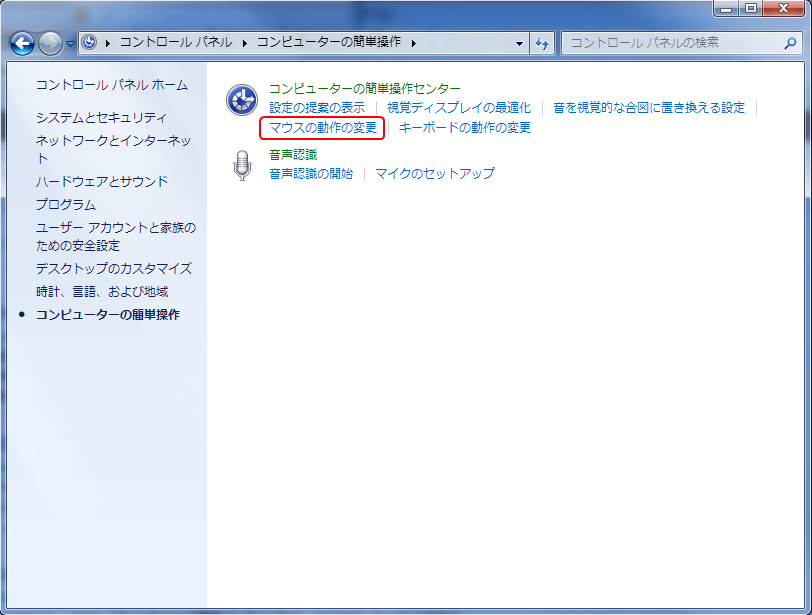Image resolution: width=812 pixels, height=615 pixels.
Task: Maximize the Control Panel window
Action: 751,8
